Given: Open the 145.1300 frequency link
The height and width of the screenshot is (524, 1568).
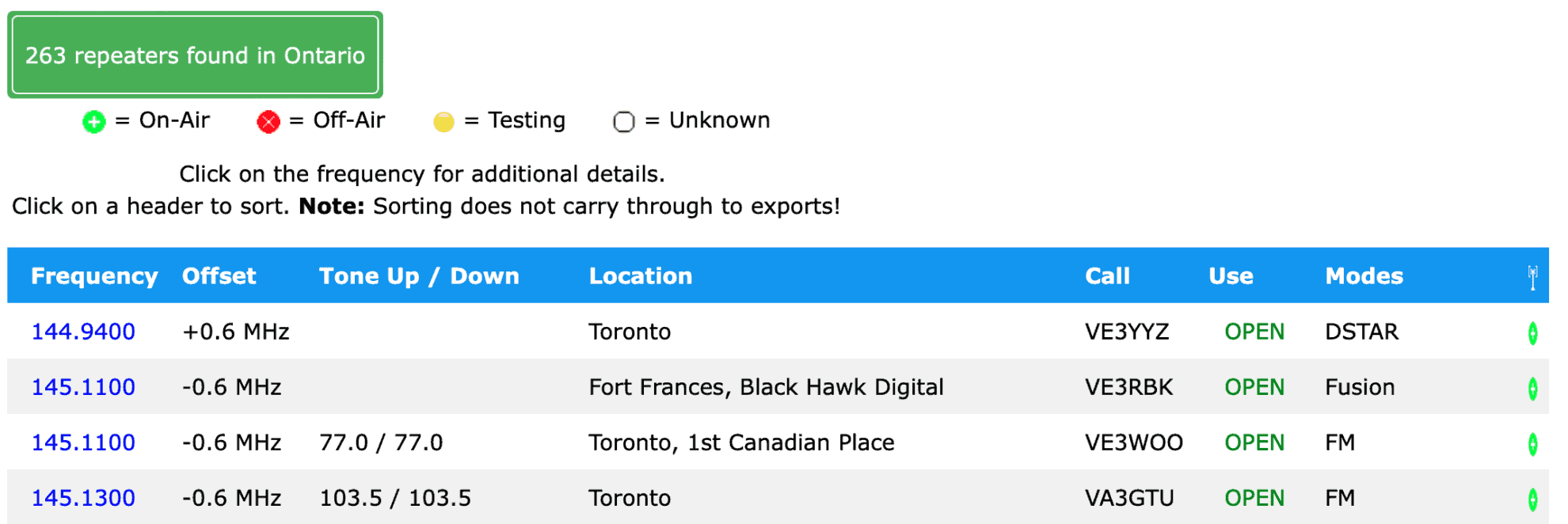Looking at the screenshot, I should pyautogui.click(x=83, y=498).
